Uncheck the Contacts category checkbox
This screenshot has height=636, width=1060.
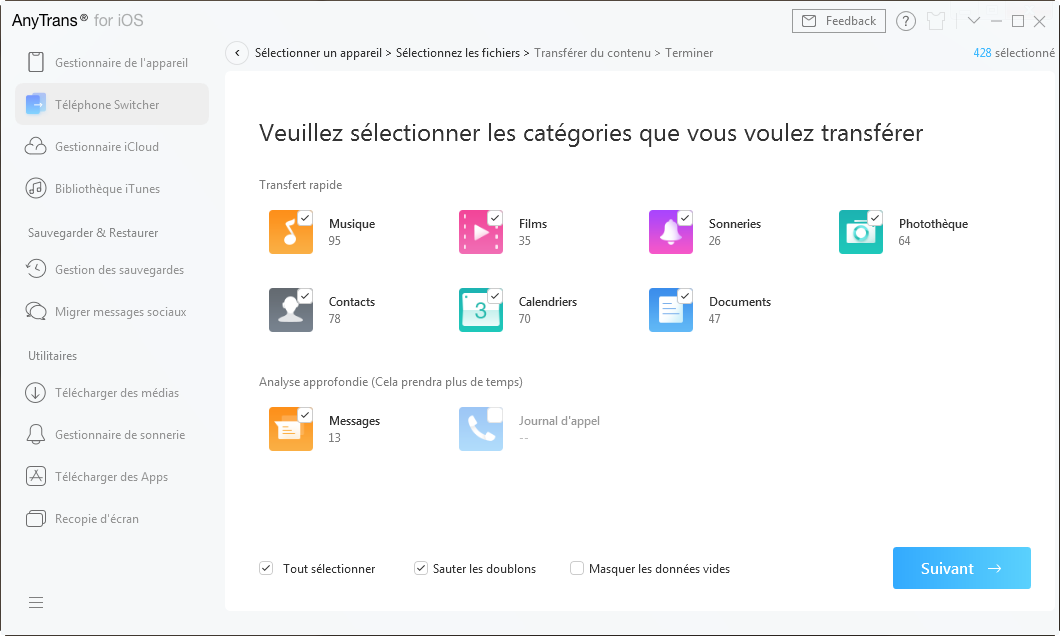pyautogui.click(x=305, y=295)
